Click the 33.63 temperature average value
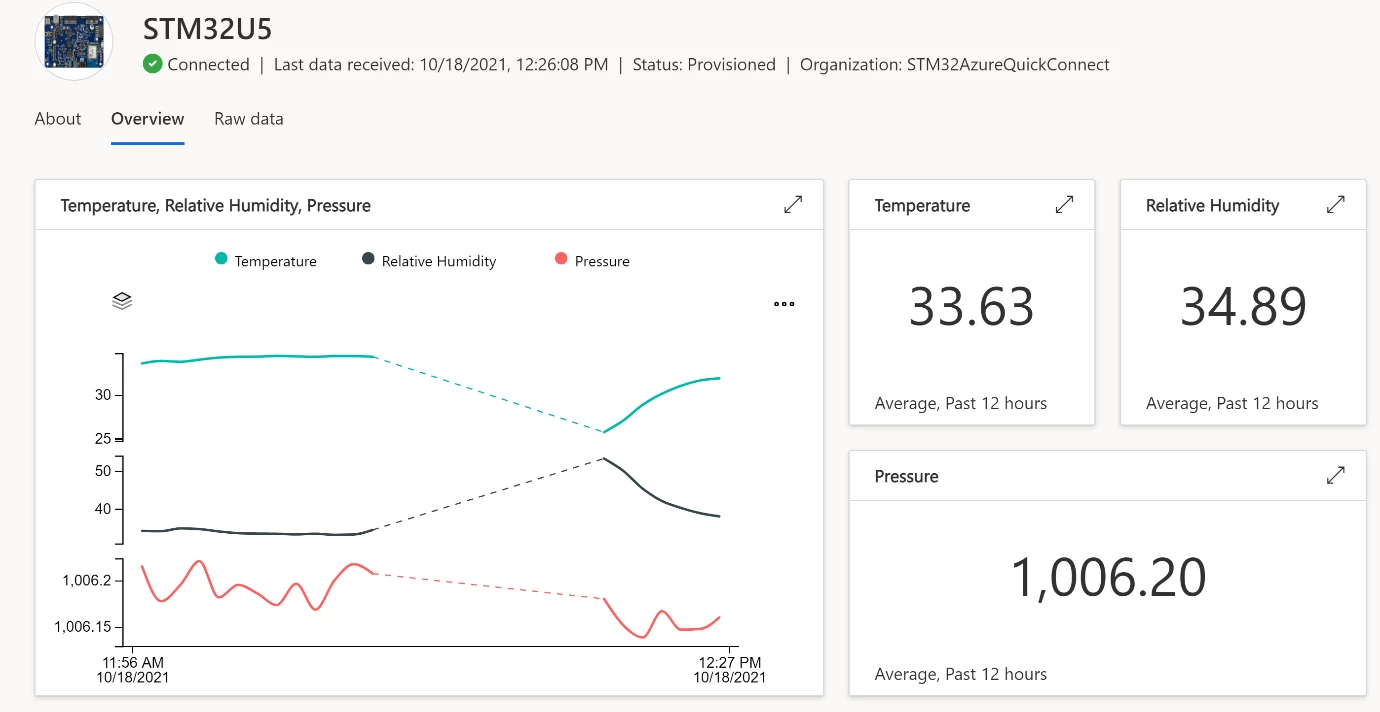Viewport: 1380px width, 712px height. pos(971,307)
